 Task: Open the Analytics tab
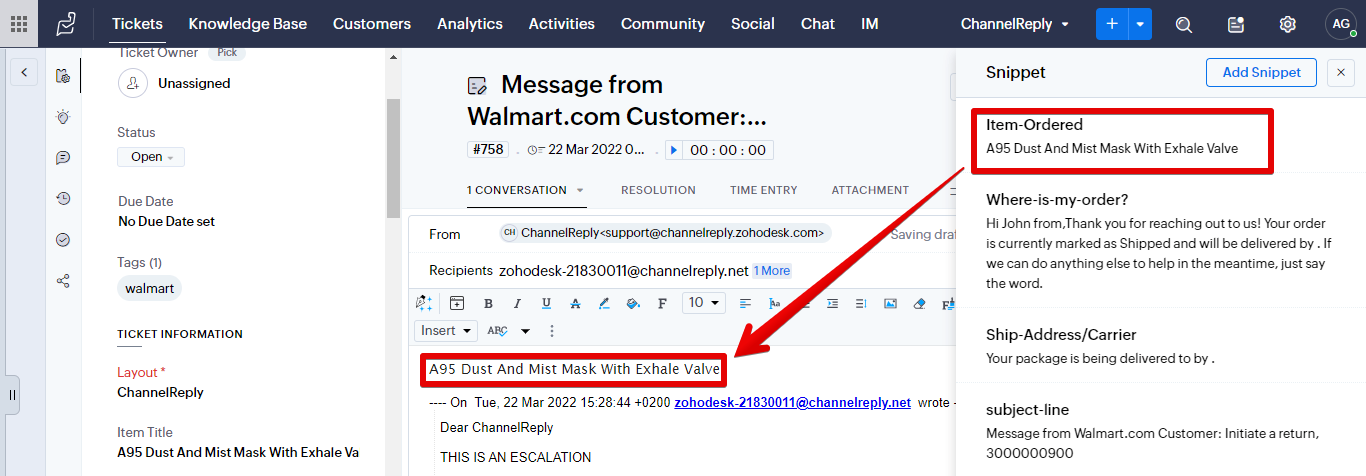click(x=470, y=24)
